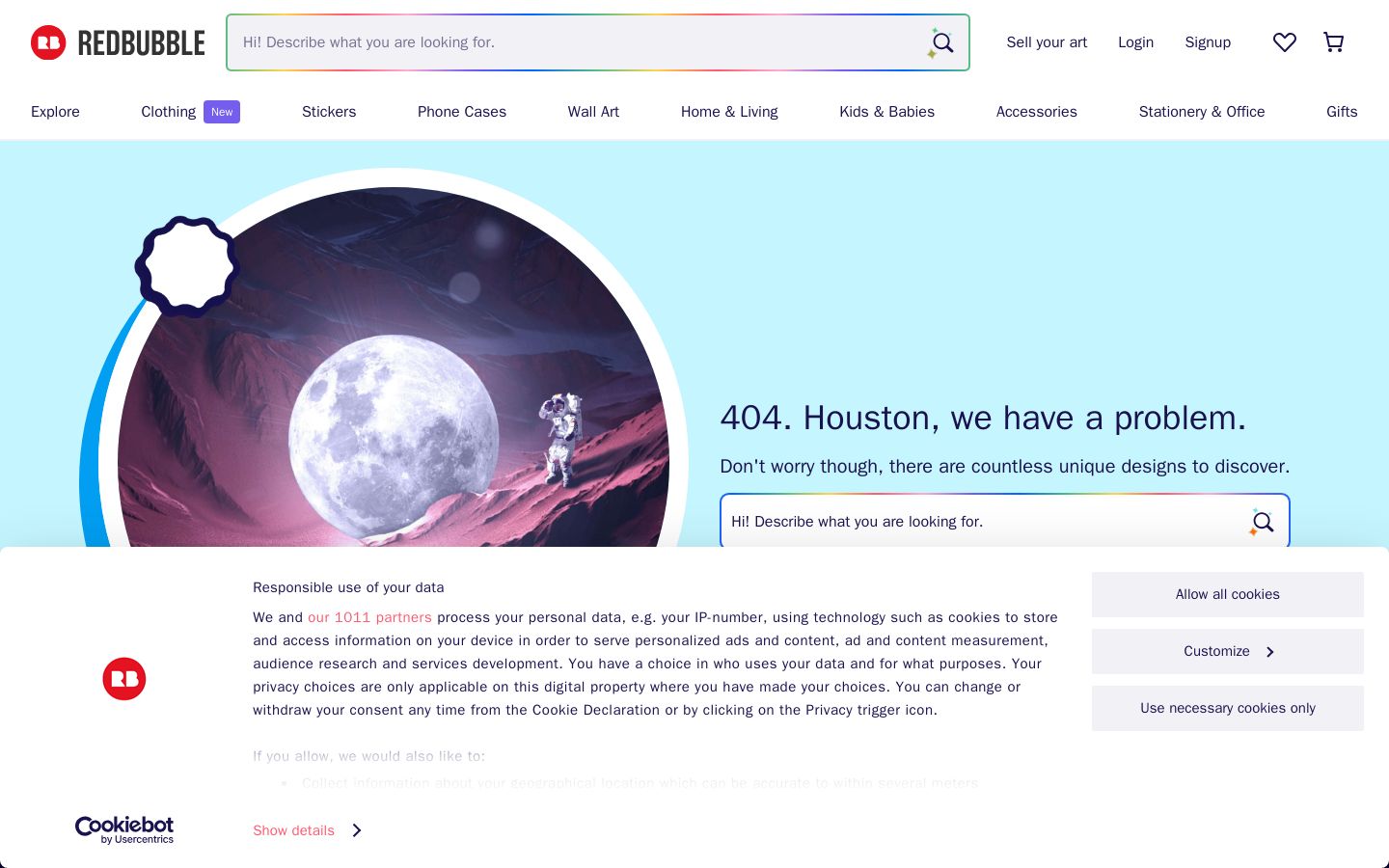
Task: Click the red RB logo in cookie banner
Action: click(124, 679)
